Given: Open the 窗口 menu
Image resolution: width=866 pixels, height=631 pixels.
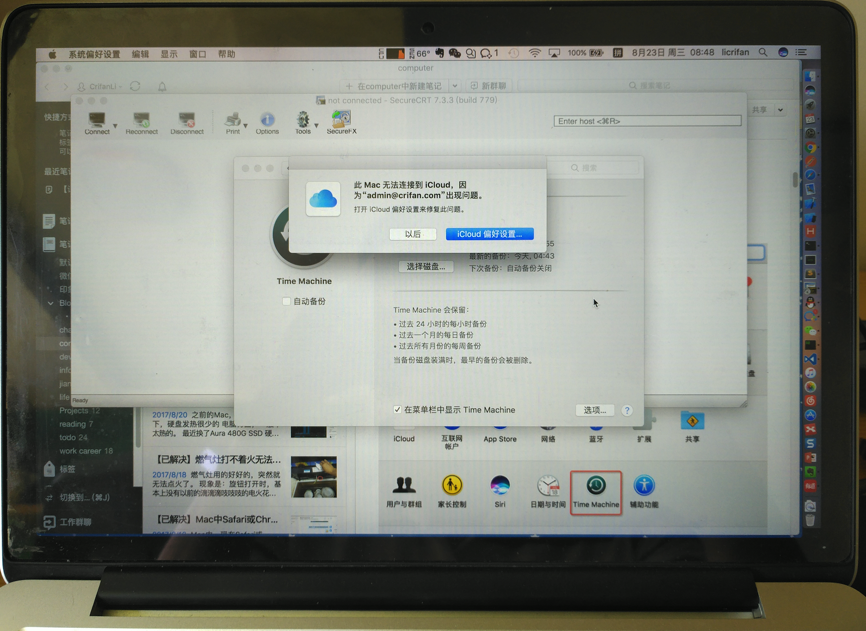Looking at the screenshot, I should pos(198,54).
